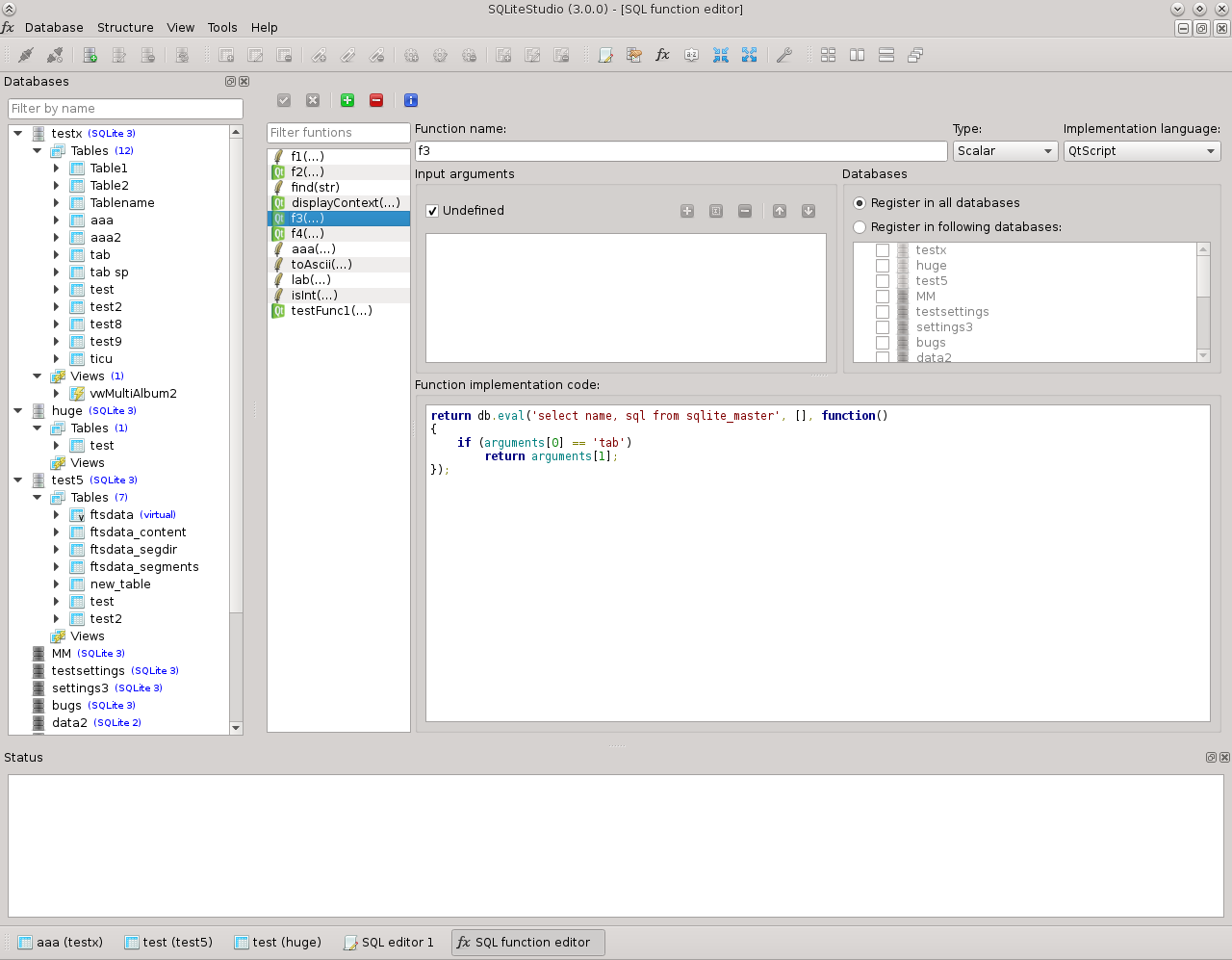Open the Implementation language dropdown
This screenshot has height=960, width=1232.
tap(1142, 150)
